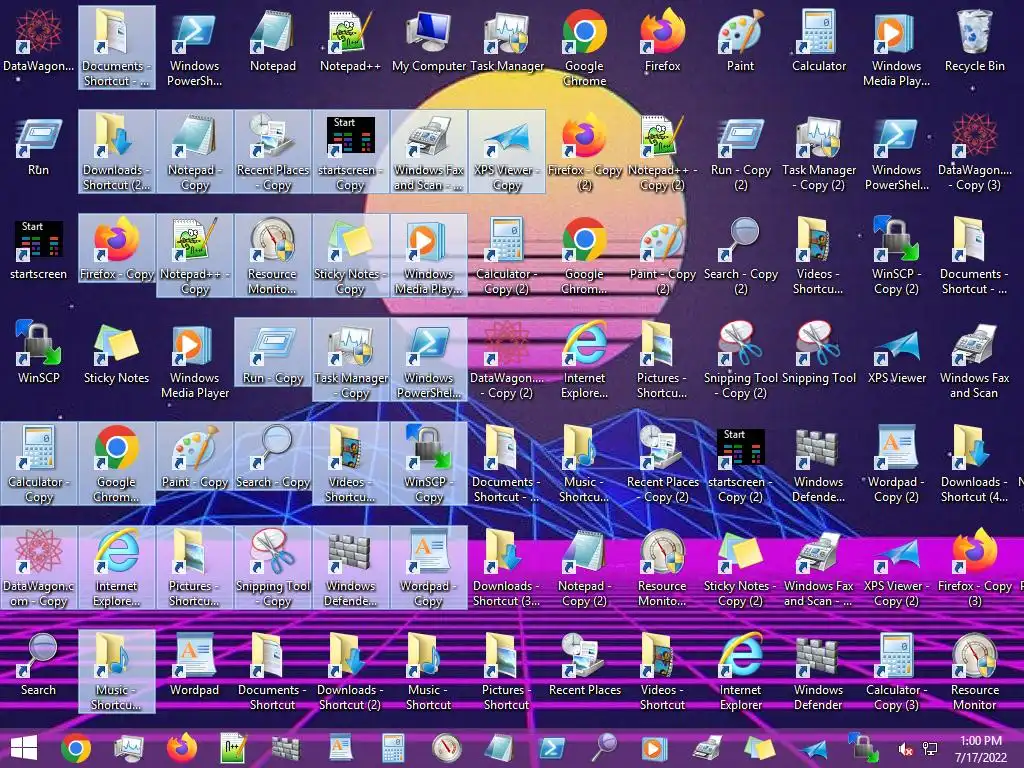Viewport: 1024px width, 768px height.
Task: Select the WinSCP - Copy (2) desktop icon
Action: pos(897,257)
